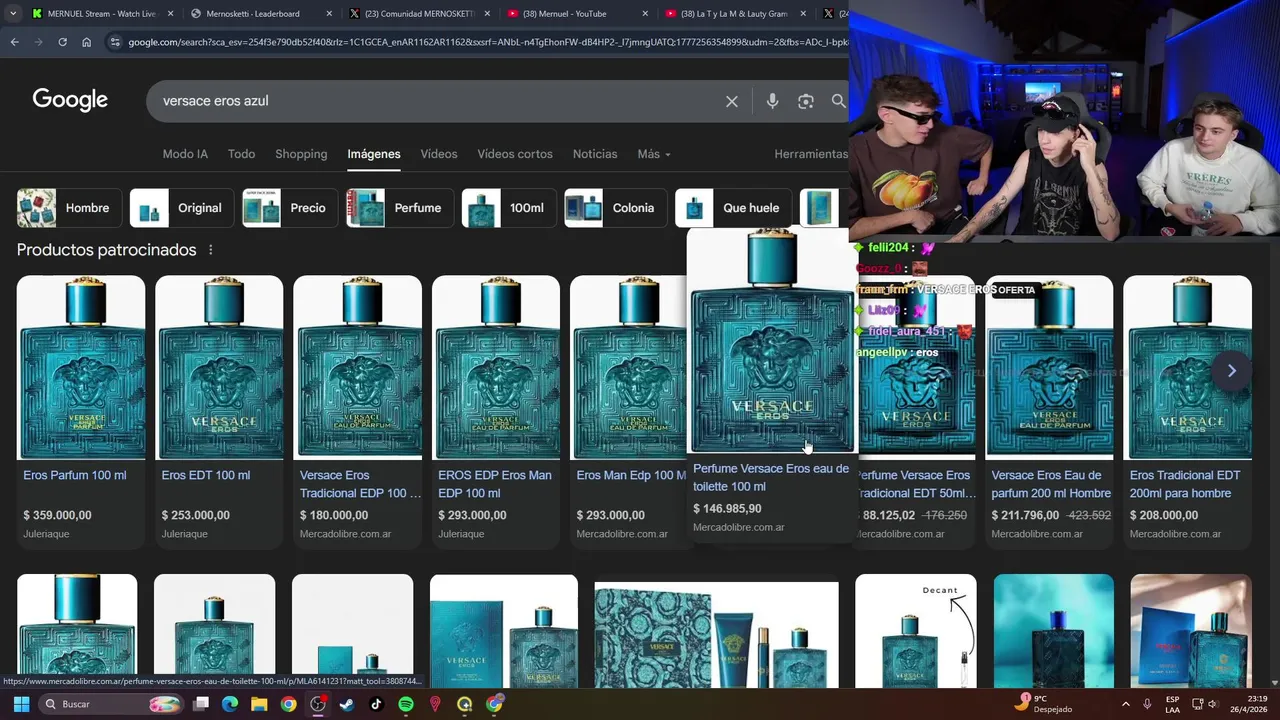
Task: Reload the page with refresh icon
Action: 62,42
